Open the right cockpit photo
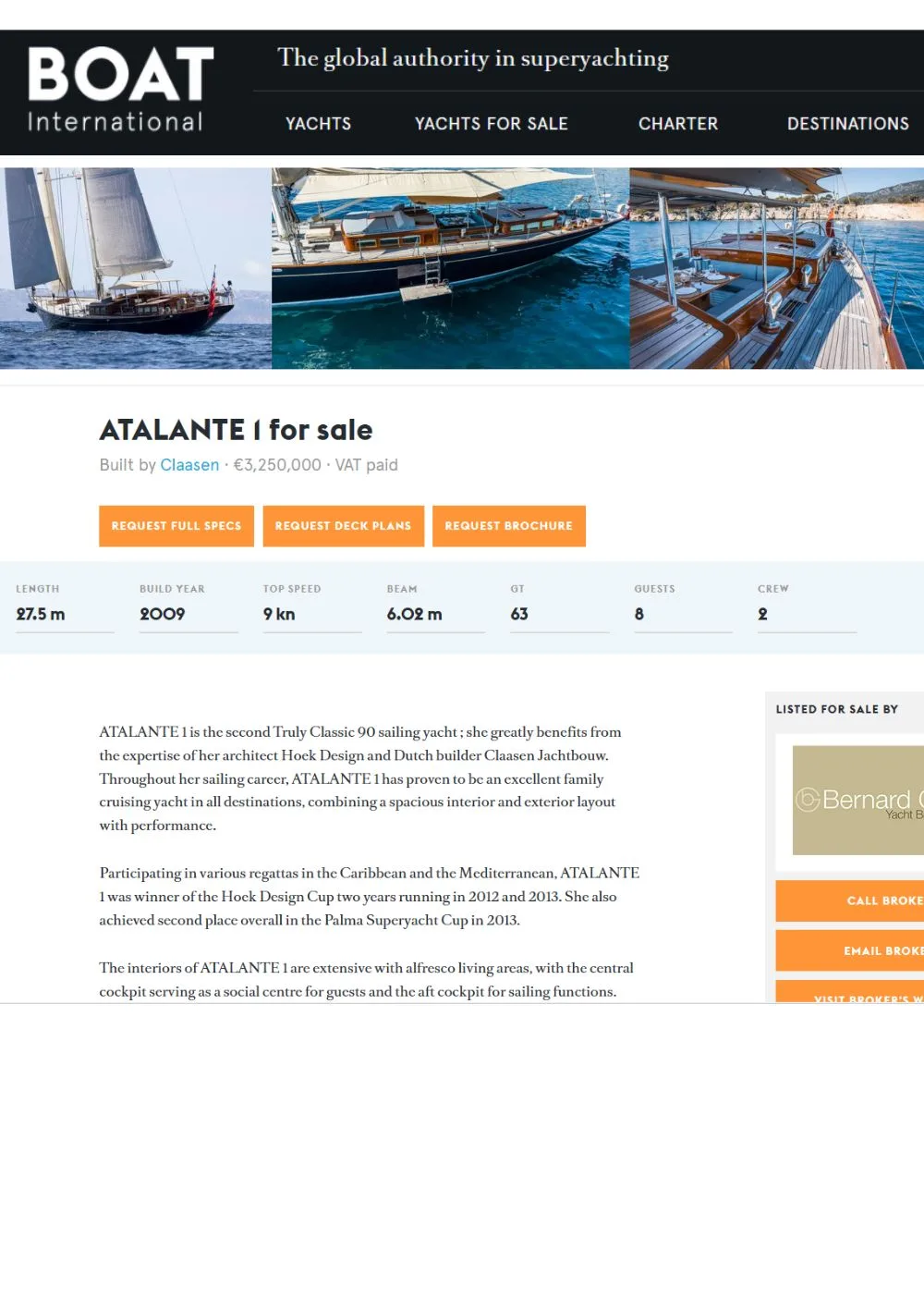The width and height of the screenshot is (924, 1310). tap(776, 266)
